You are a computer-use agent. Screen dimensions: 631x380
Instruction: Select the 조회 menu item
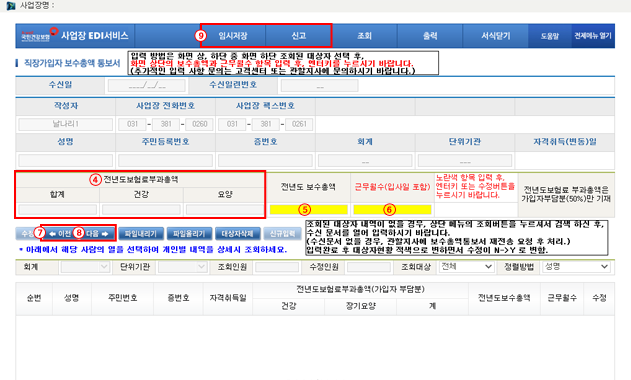pos(364,36)
